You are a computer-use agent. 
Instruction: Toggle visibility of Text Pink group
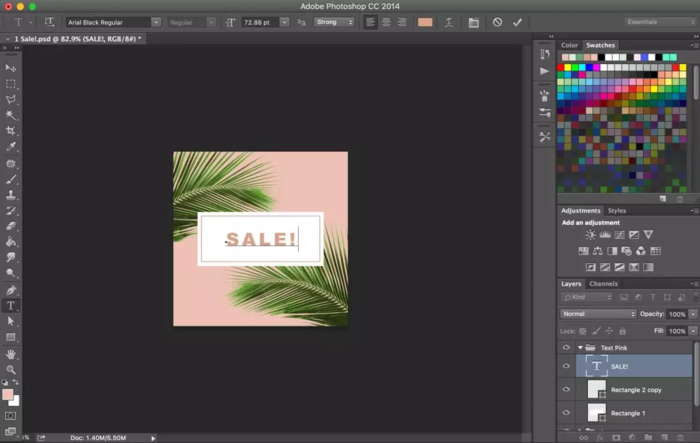point(566,347)
